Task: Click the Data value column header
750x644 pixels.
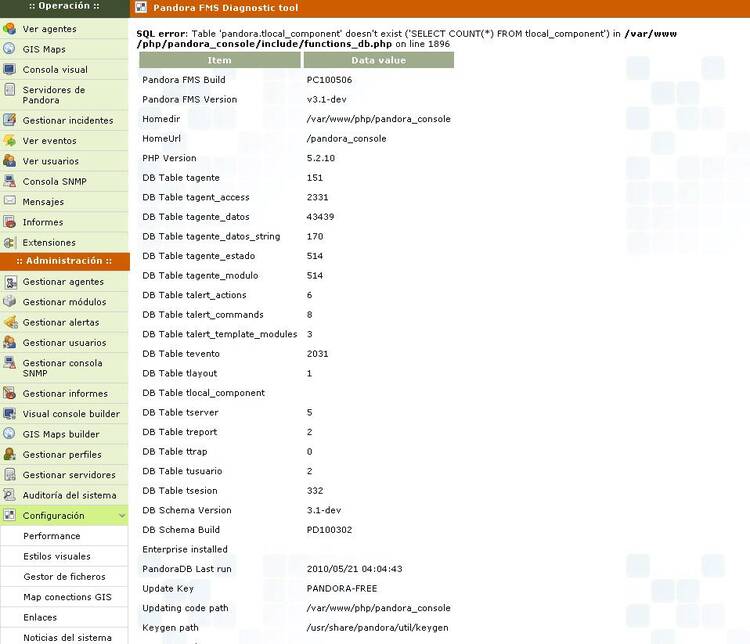Action: pyautogui.click(x=378, y=60)
